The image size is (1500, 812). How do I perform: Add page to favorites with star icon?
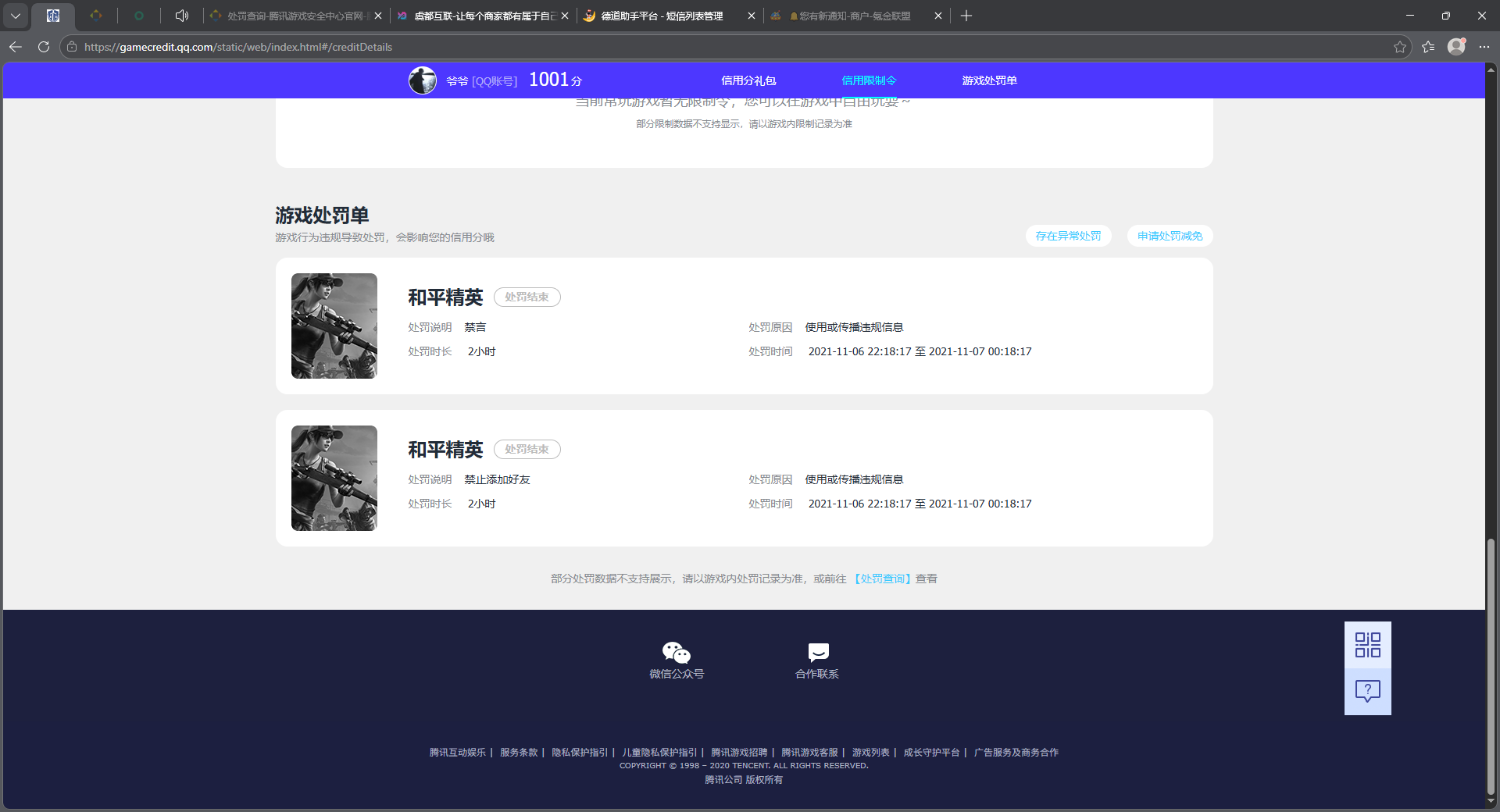1399,47
